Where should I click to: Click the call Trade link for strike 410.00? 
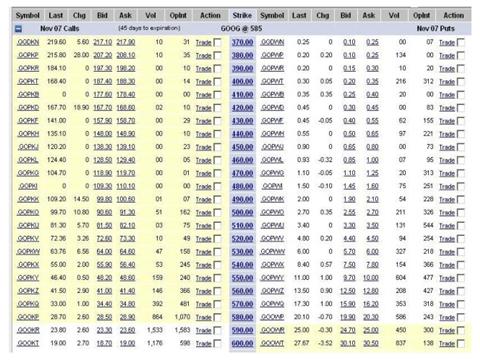click(x=203, y=95)
